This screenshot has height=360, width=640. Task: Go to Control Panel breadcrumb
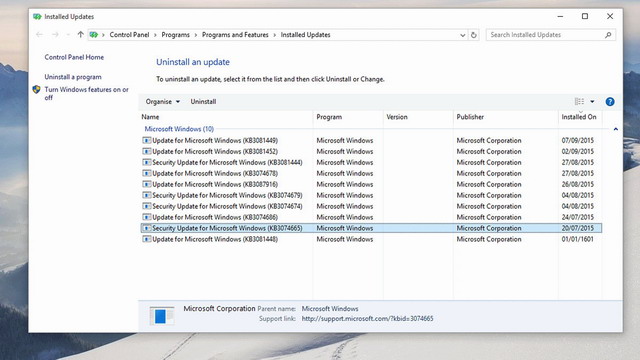(129, 35)
